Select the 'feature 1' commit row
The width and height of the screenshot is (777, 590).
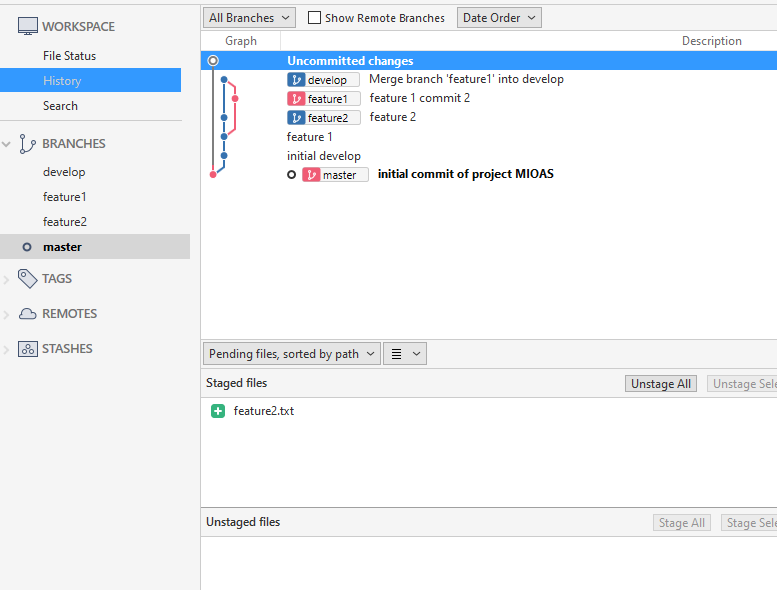(489, 137)
